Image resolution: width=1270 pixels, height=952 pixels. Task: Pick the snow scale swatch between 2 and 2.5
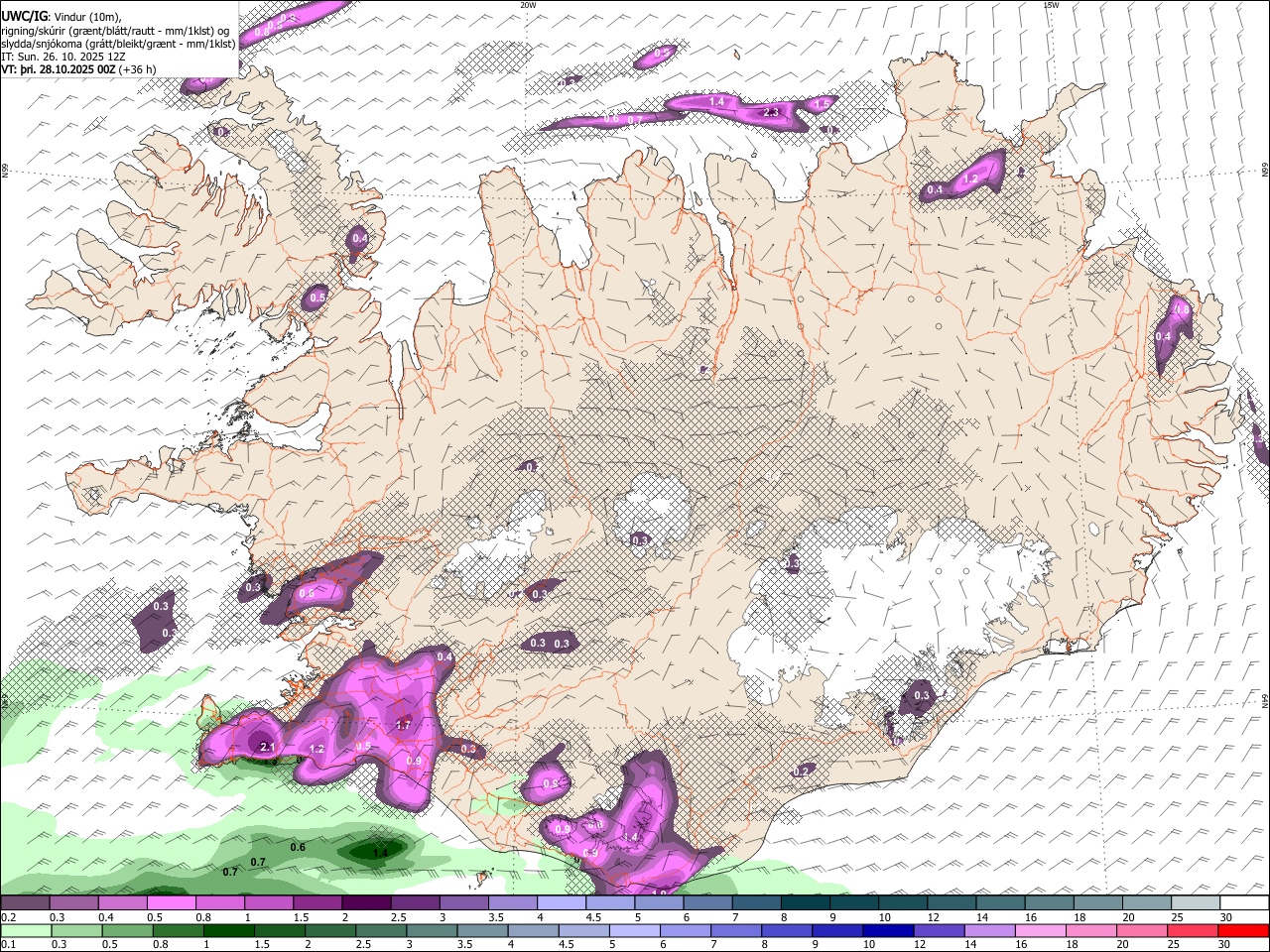pos(366,903)
